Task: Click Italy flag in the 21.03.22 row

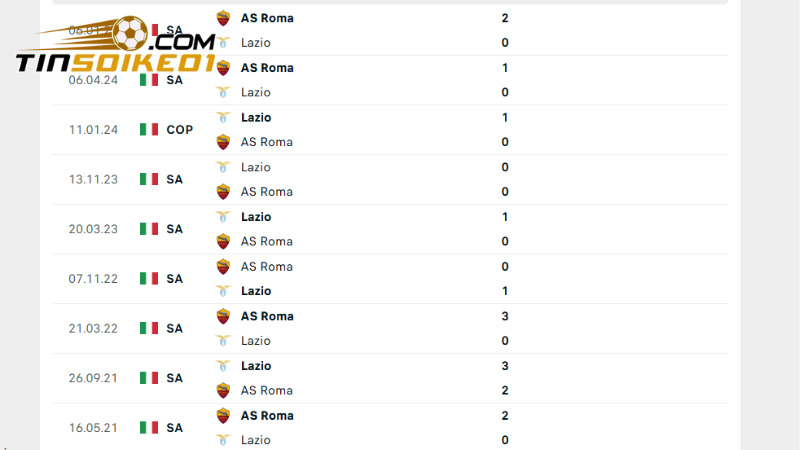Action: 149,328
